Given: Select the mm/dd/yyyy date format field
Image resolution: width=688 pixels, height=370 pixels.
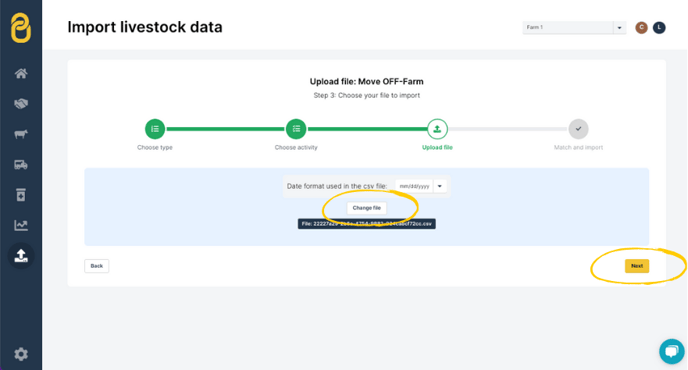Looking at the screenshot, I should (414, 186).
